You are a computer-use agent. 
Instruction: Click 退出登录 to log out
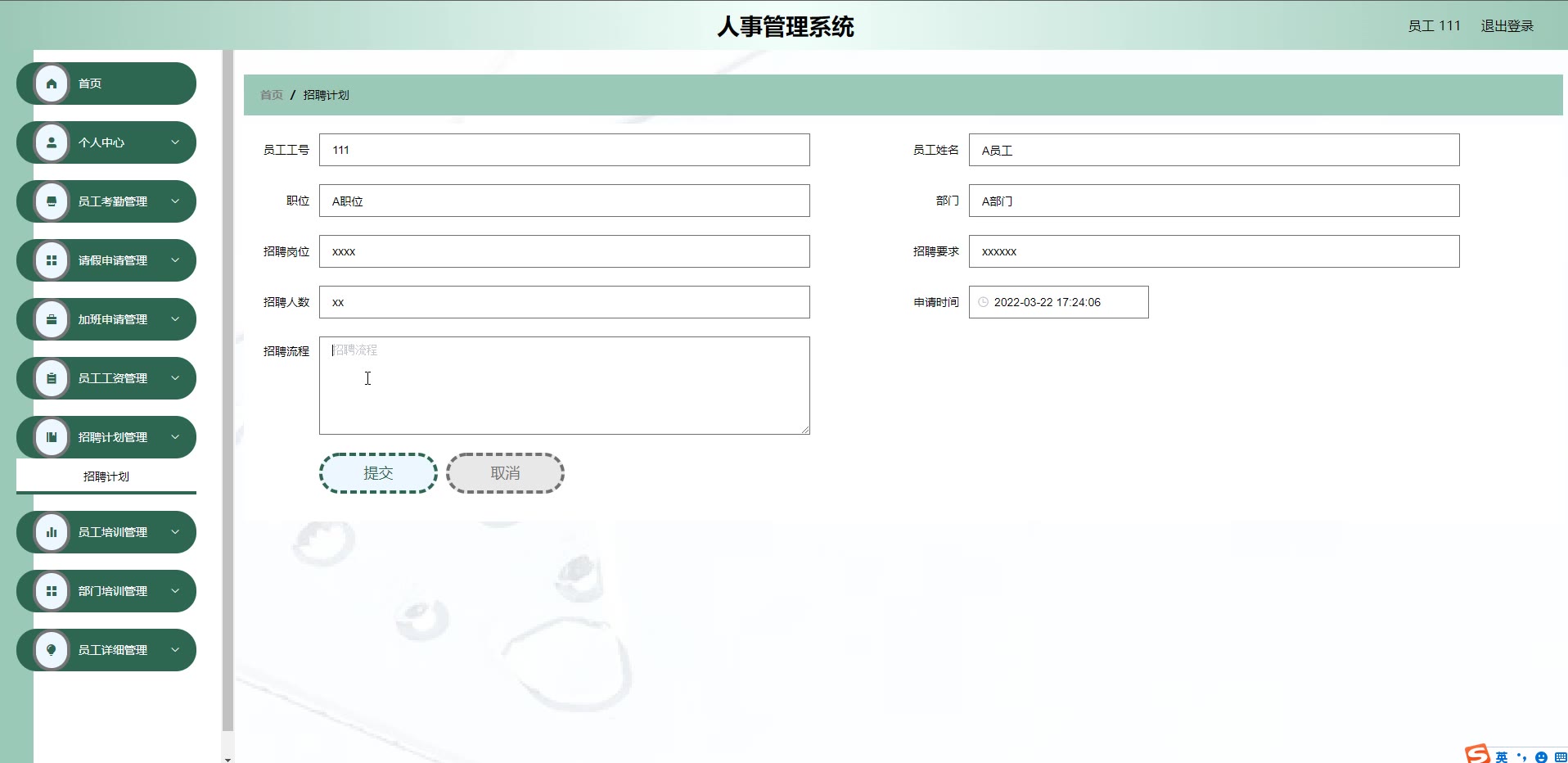click(x=1507, y=26)
